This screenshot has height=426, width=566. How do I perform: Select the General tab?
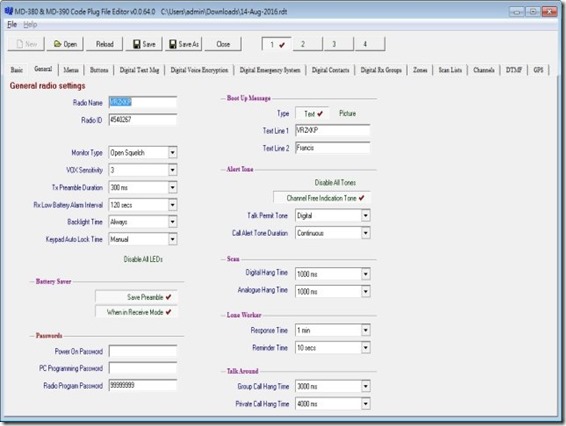point(43,69)
